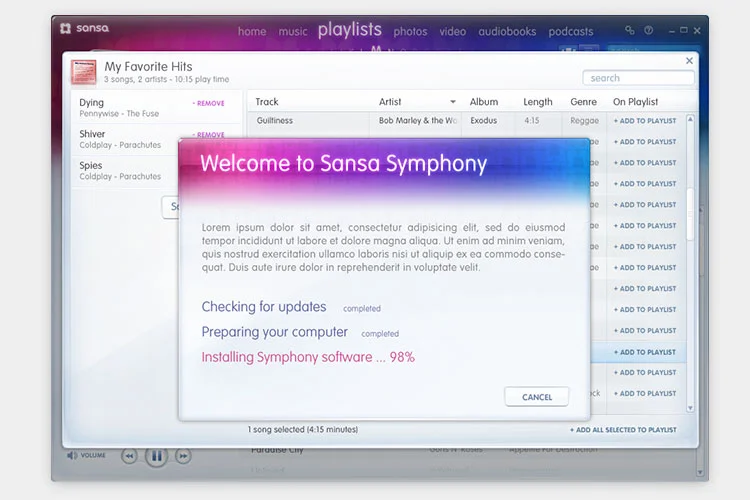Remove Shiver from the playlist

click(209, 134)
